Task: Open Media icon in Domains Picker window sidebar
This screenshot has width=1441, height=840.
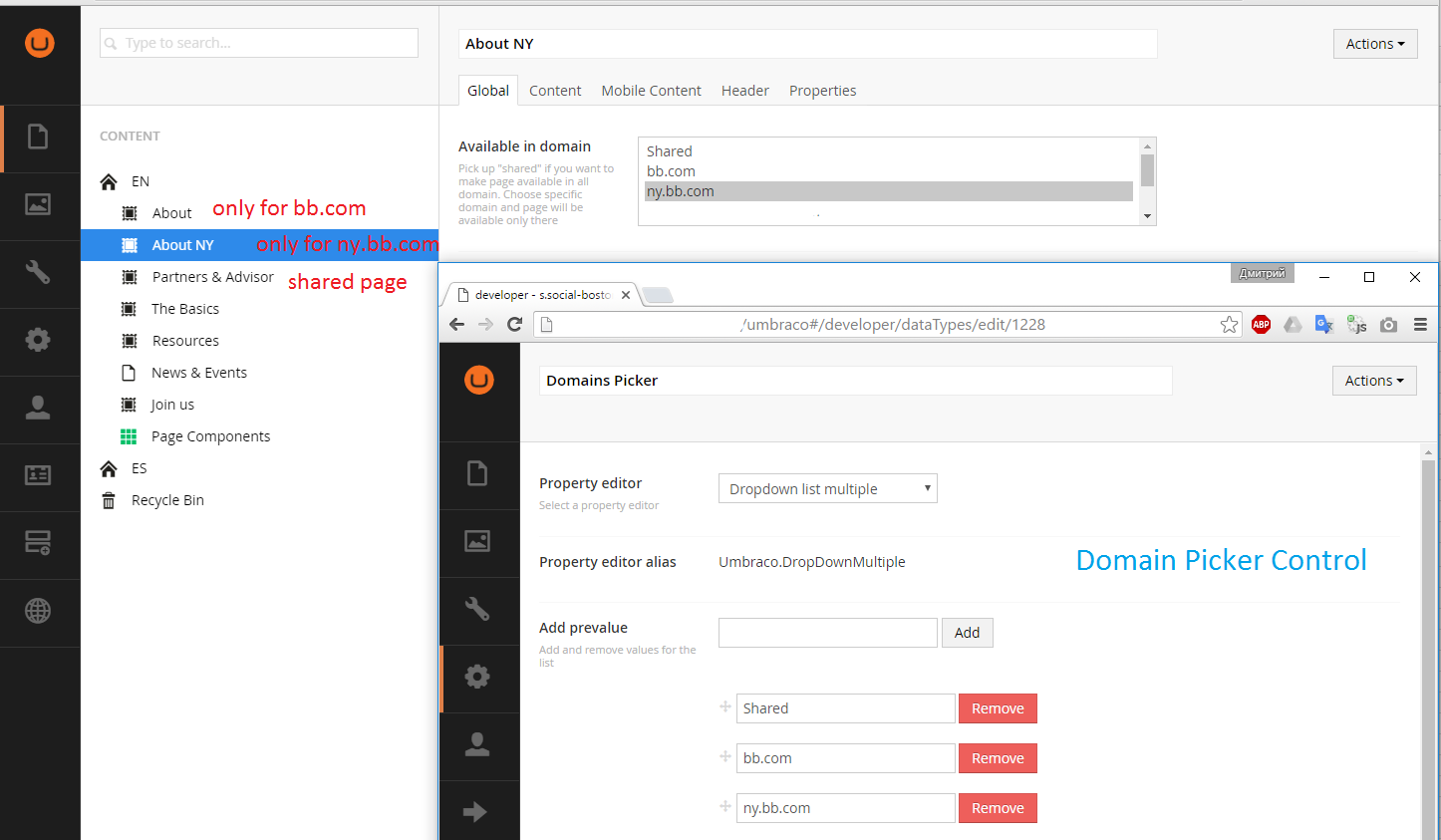Action: coord(477,541)
